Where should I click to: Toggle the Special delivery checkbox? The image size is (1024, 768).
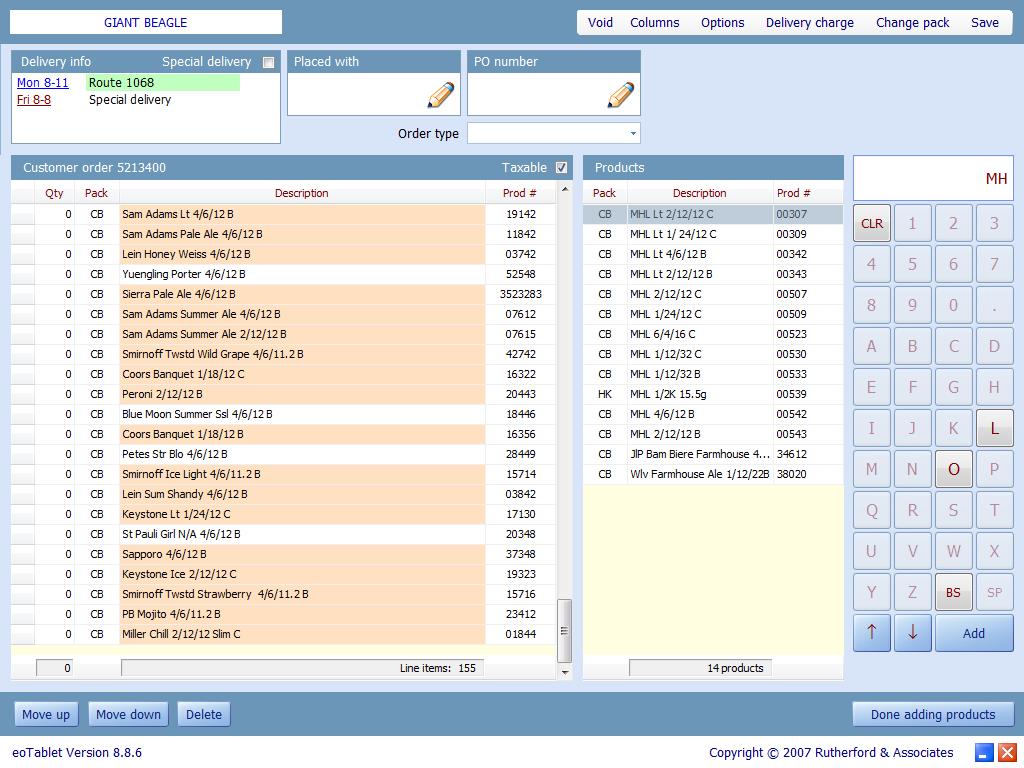tap(268, 62)
